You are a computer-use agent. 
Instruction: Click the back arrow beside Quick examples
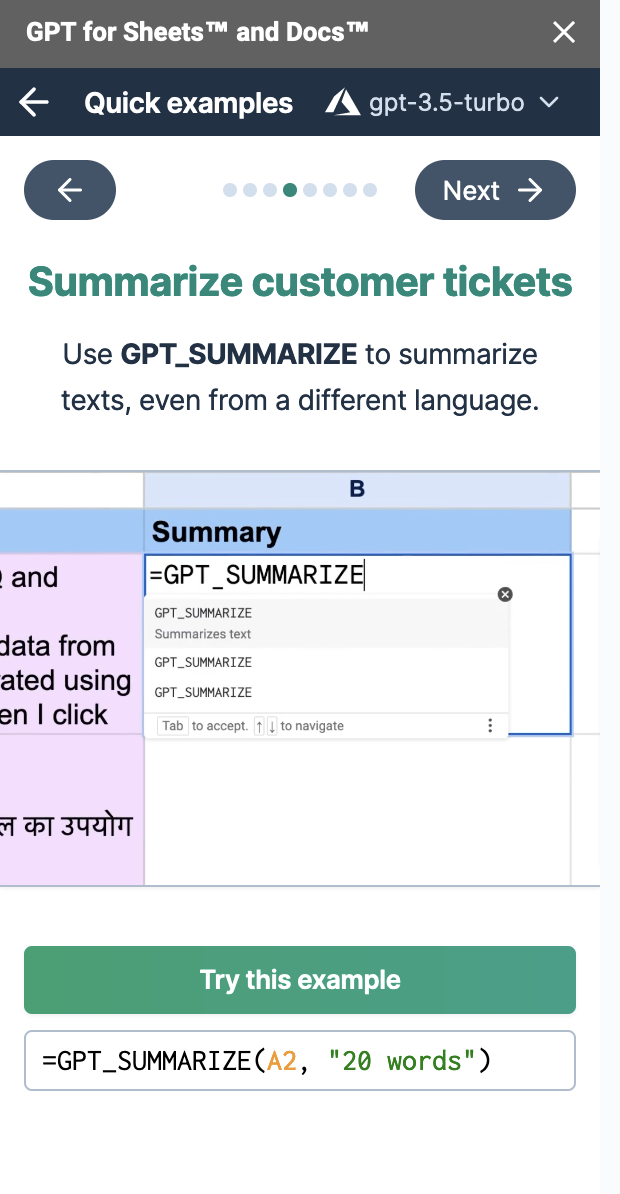34,103
